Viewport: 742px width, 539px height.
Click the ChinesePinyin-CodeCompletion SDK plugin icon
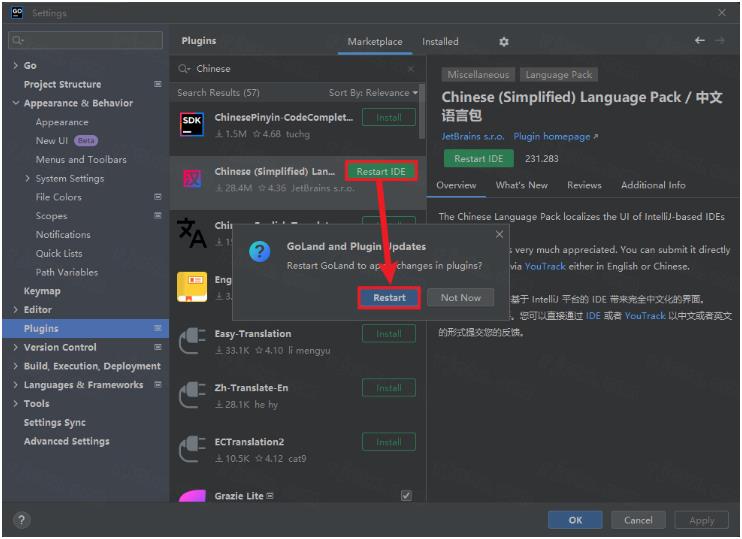192,124
